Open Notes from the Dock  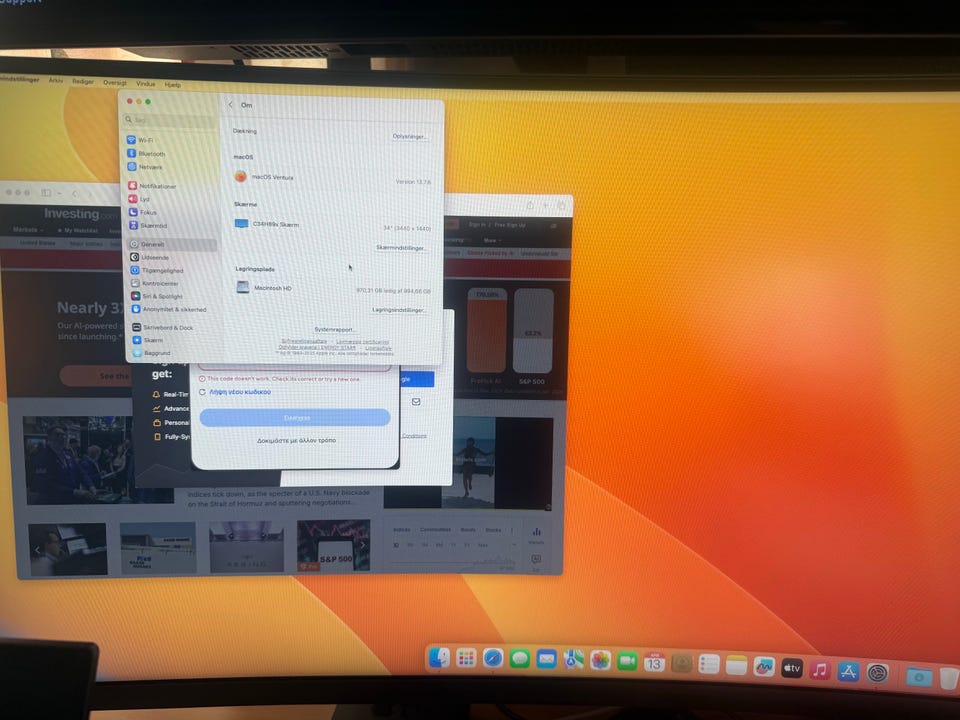(736, 665)
